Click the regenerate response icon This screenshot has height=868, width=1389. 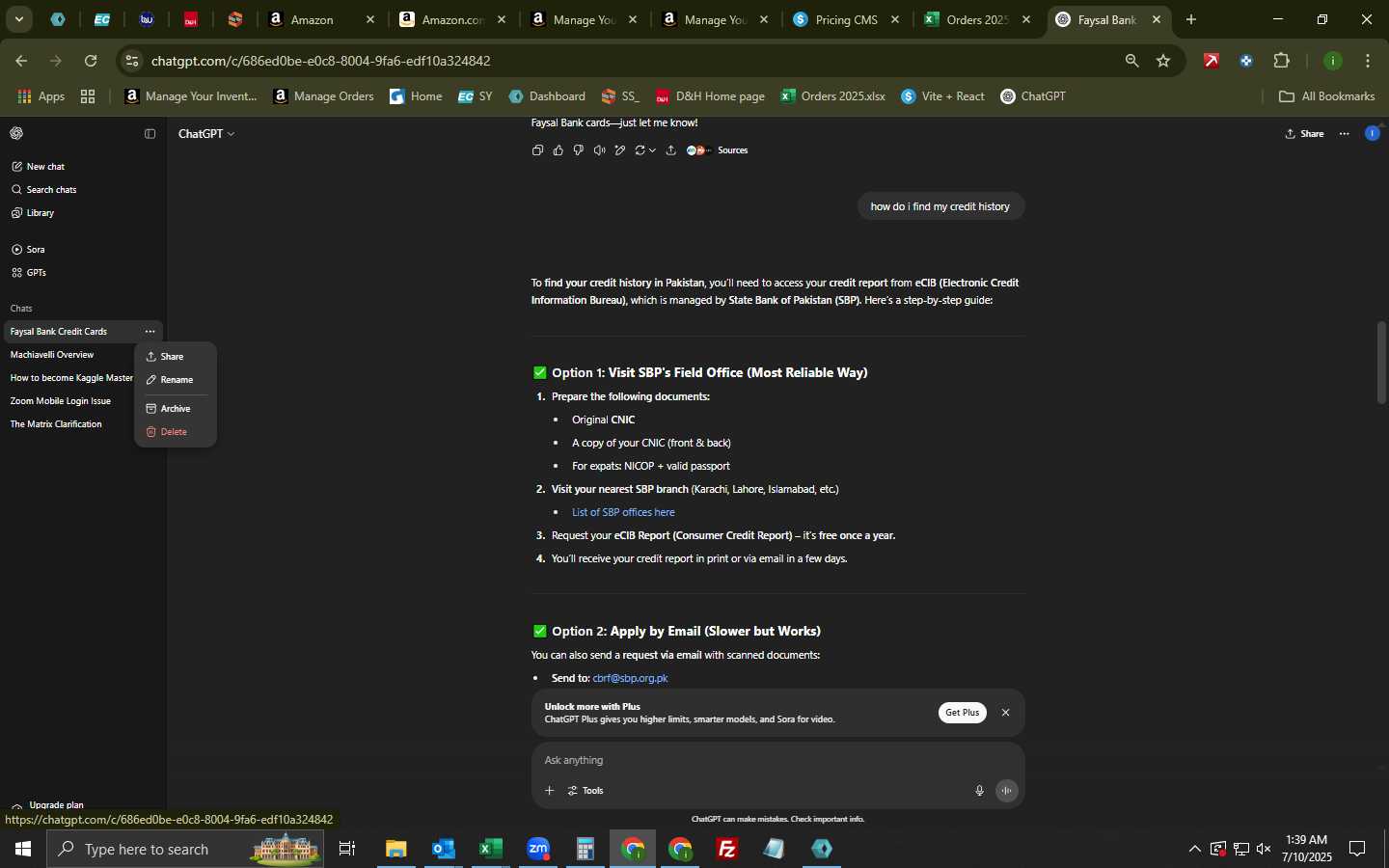tap(640, 150)
